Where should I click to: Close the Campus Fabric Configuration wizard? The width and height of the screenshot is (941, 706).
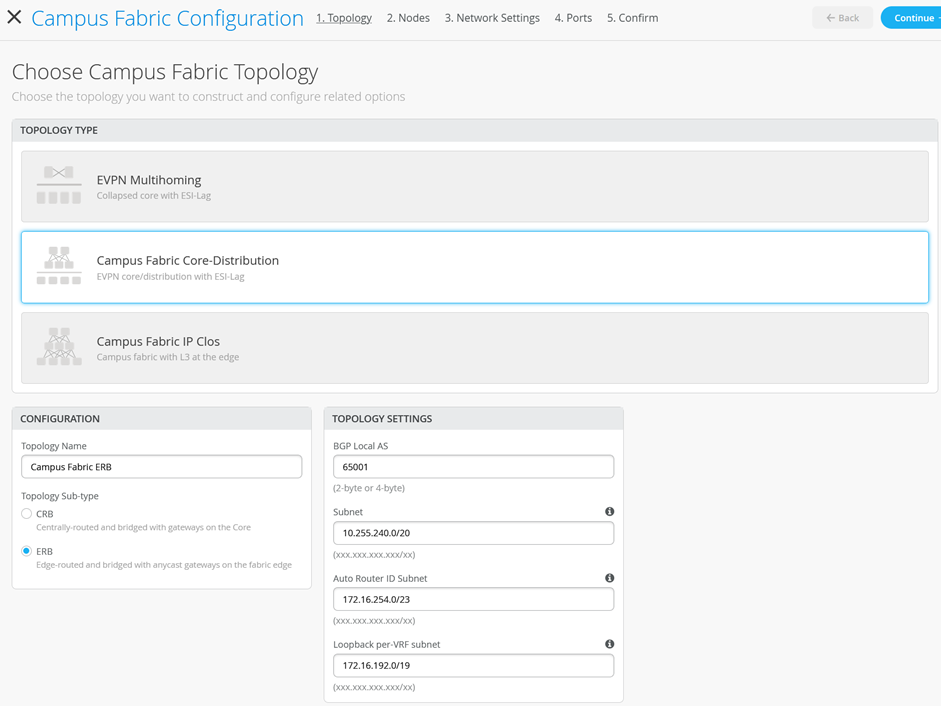click(15, 17)
